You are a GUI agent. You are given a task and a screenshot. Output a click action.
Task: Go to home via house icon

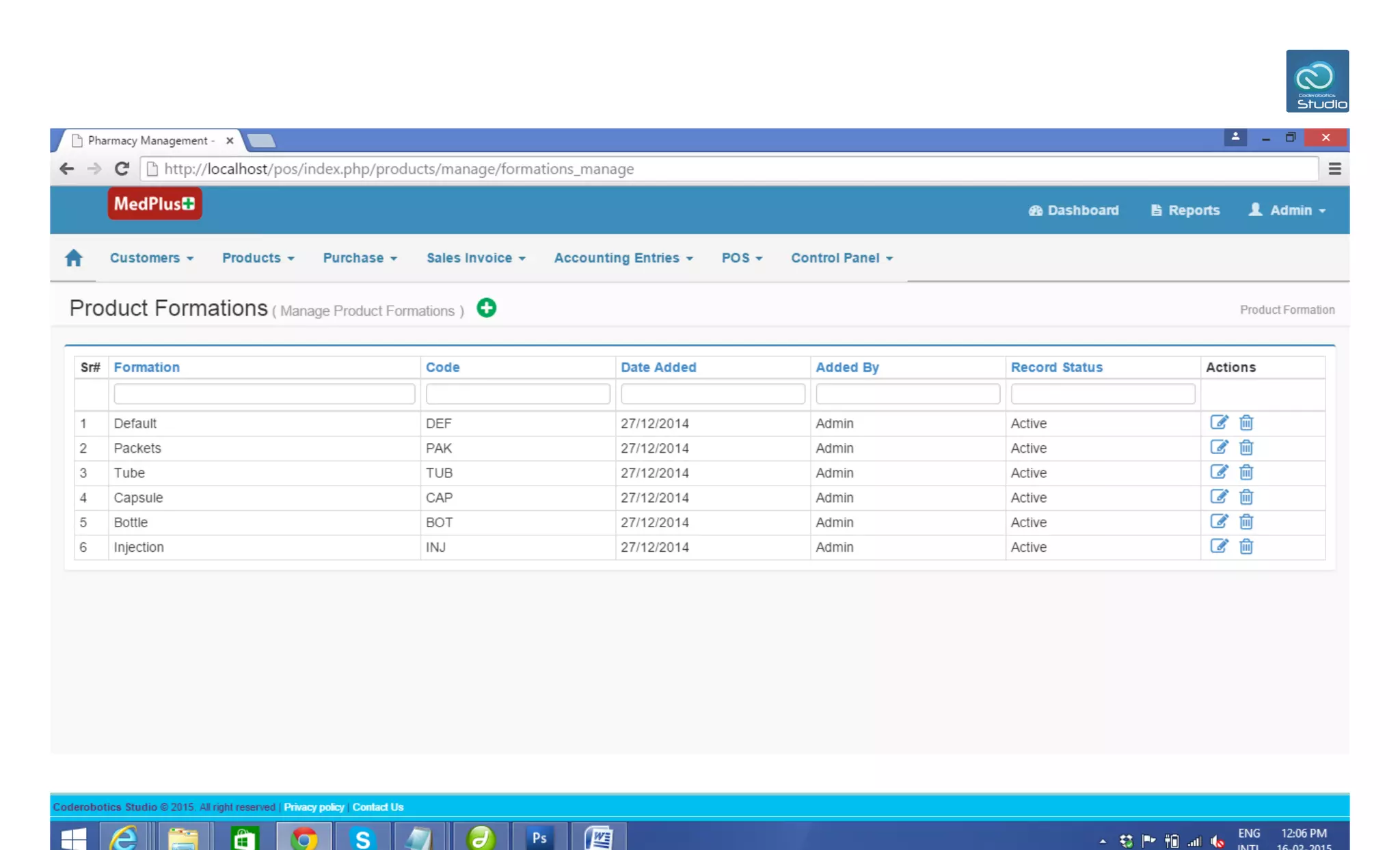(x=74, y=258)
